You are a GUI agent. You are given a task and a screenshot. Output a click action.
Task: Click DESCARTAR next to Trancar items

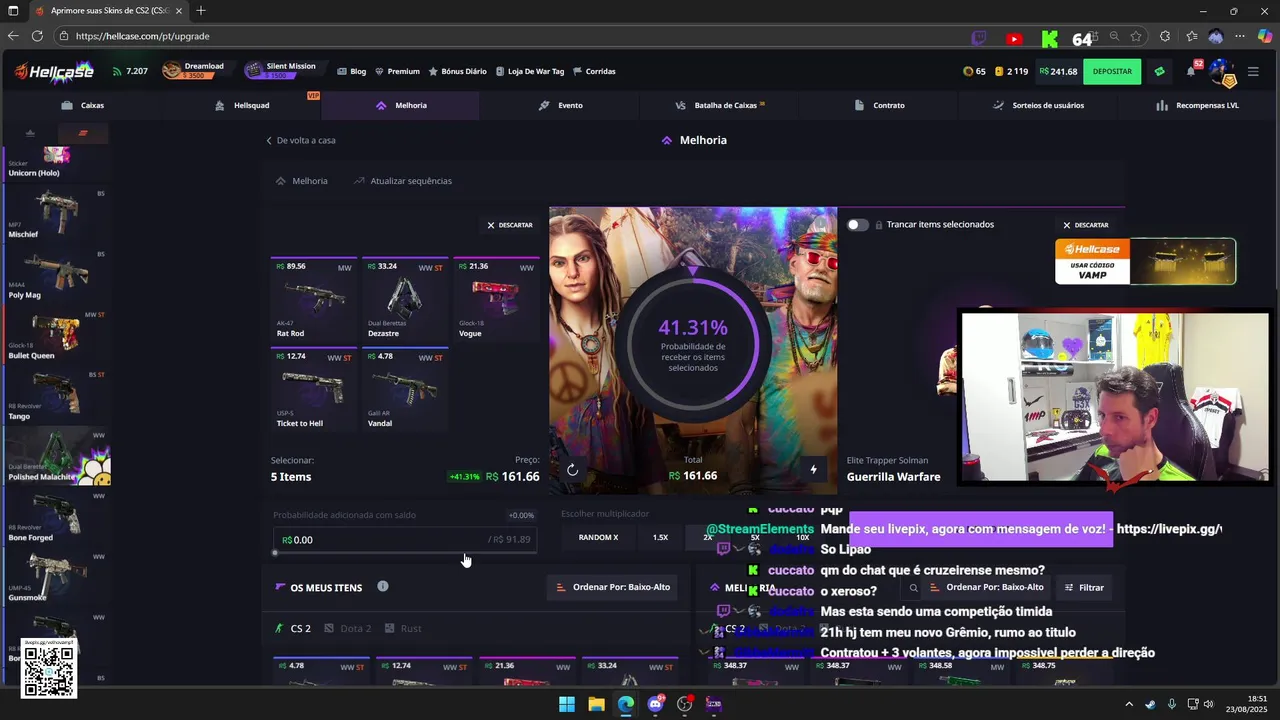click(x=1086, y=225)
